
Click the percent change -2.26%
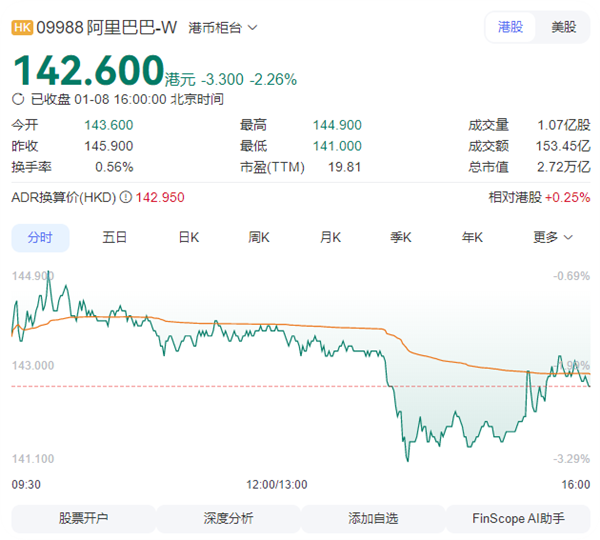pos(273,80)
